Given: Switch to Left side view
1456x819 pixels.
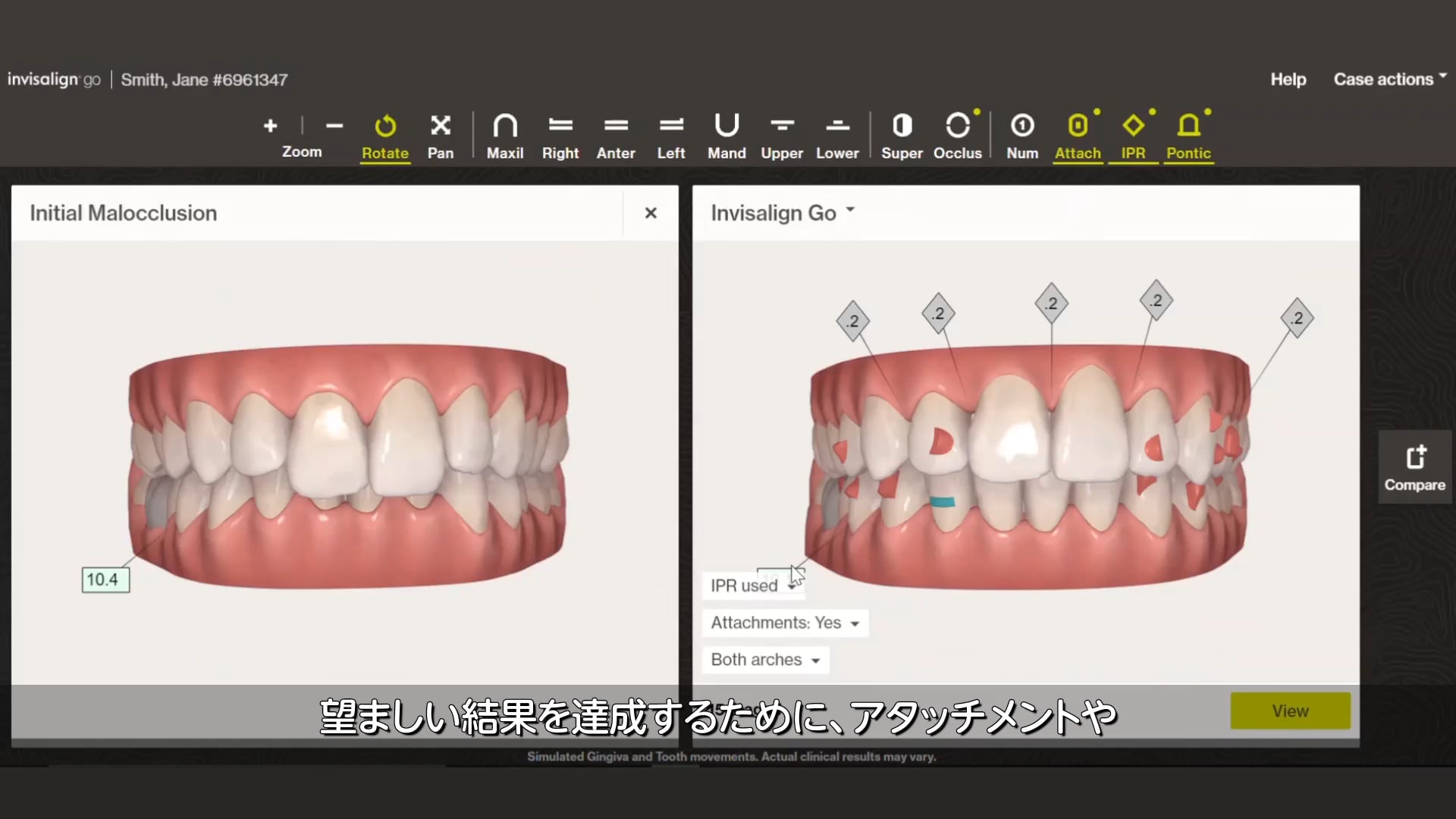Looking at the screenshot, I should (x=671, y=136).
